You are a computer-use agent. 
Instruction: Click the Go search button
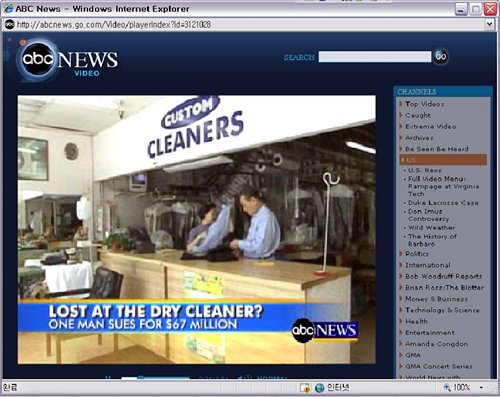441,57
